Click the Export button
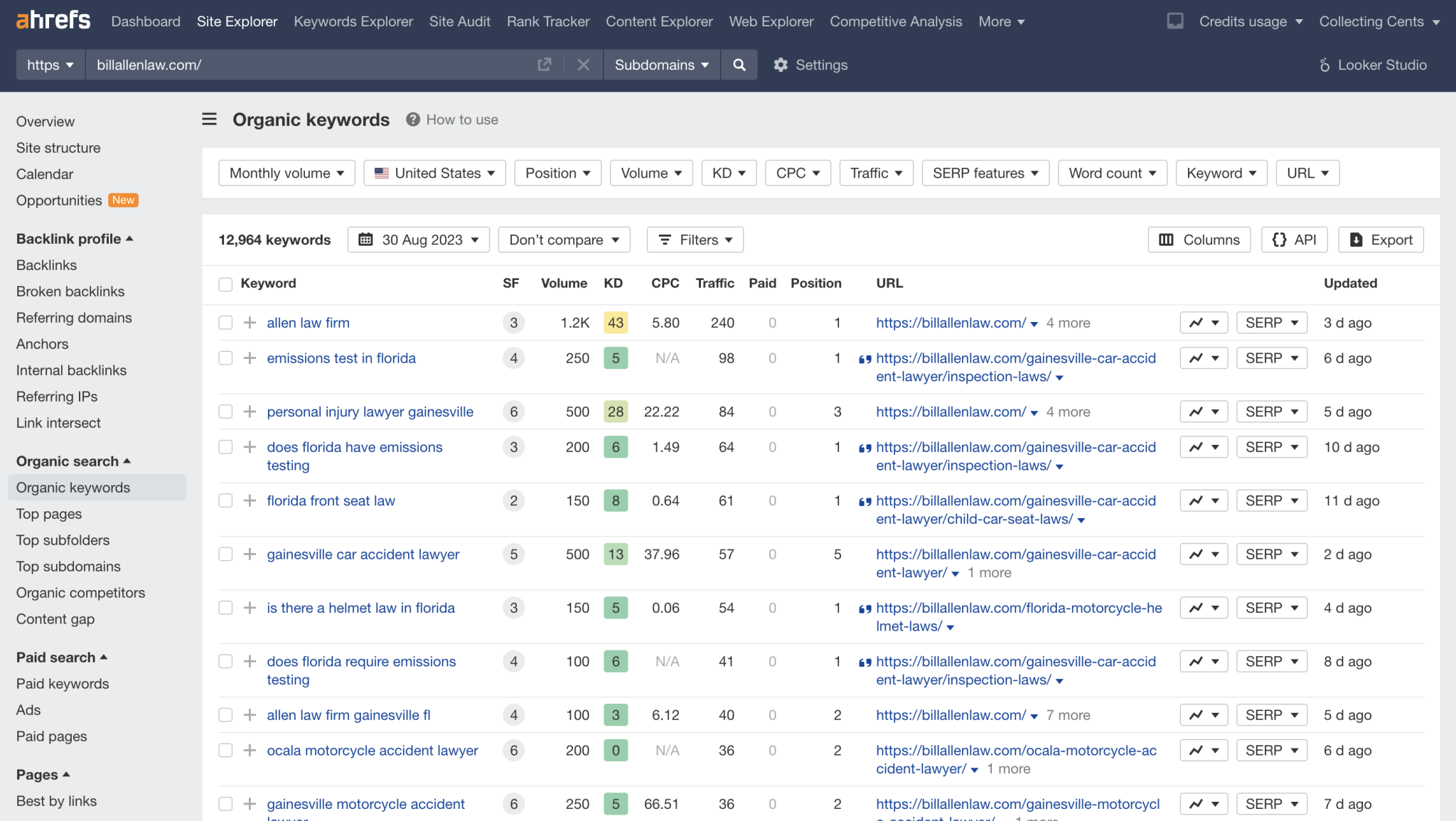The image size is (1456, 821). click(x=1381, y=240)
